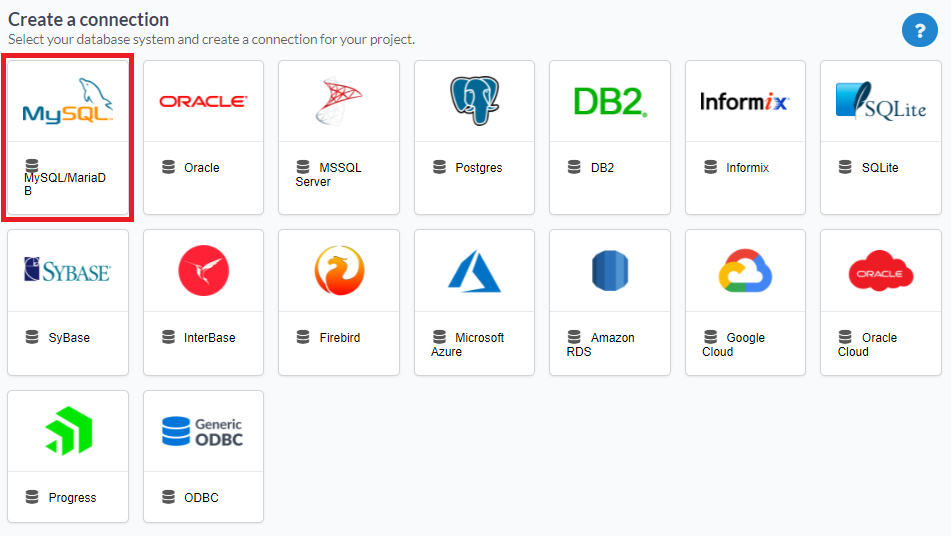Image resolution: width=951 pixels, height=536 pixels.
Task: Click database stack icon beside SQLite label
Action: (845, 167)
